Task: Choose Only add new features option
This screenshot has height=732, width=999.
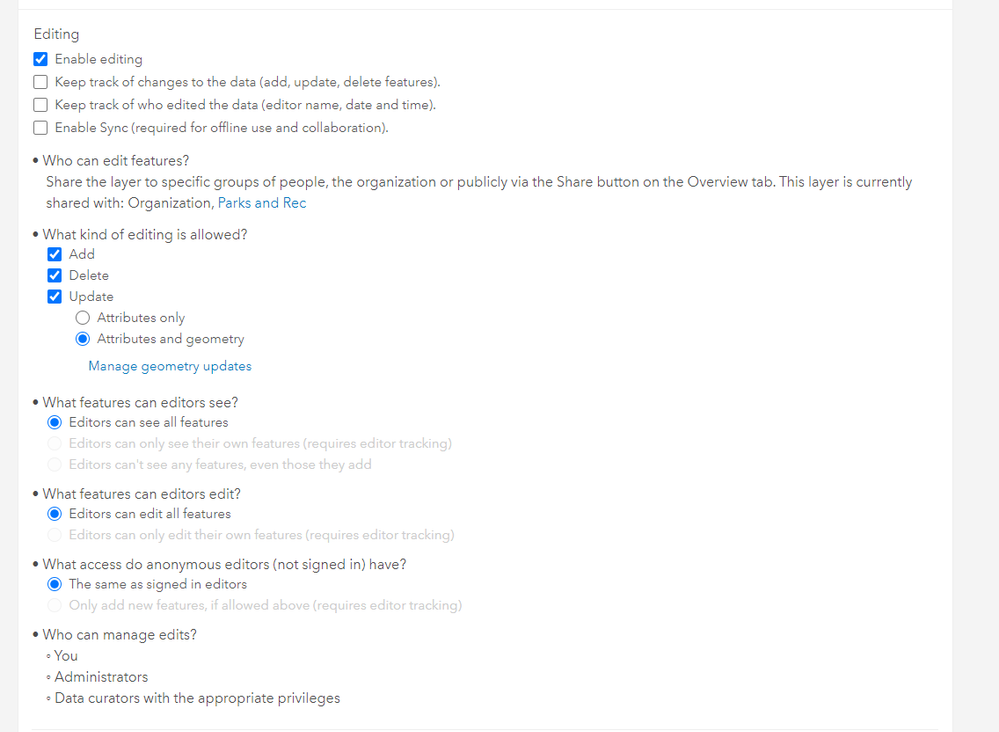Action: pos(55,606)
